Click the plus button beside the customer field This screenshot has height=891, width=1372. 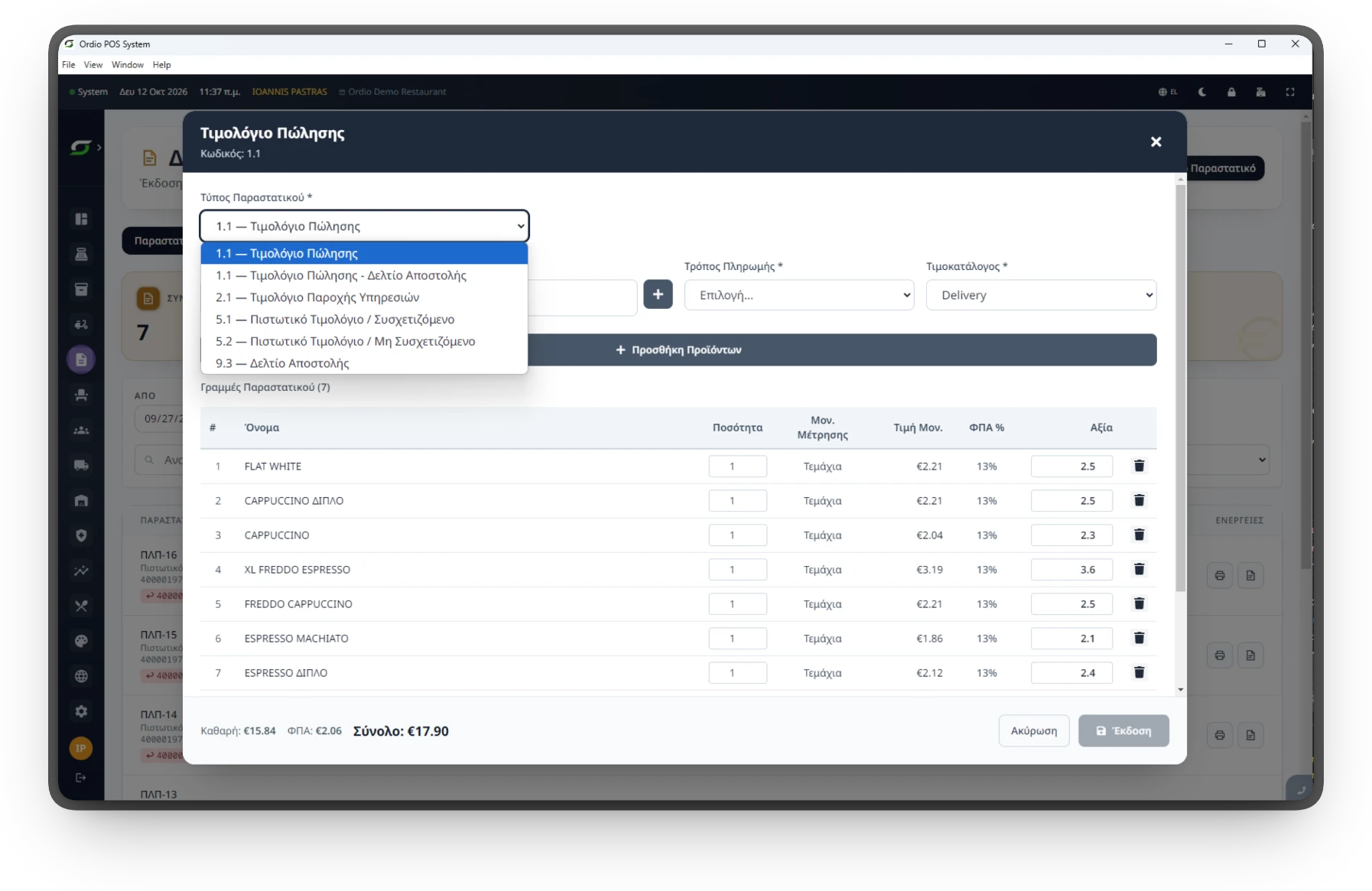tap(658, 294)
